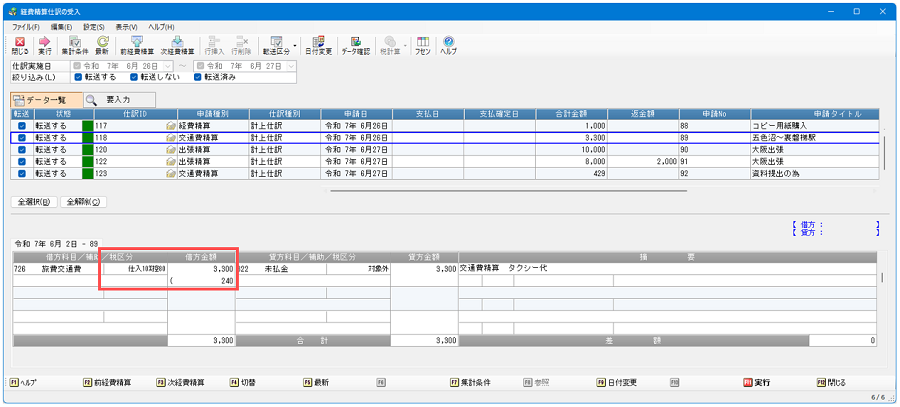Select the row titled コピー用紙購入

point(445,126)
